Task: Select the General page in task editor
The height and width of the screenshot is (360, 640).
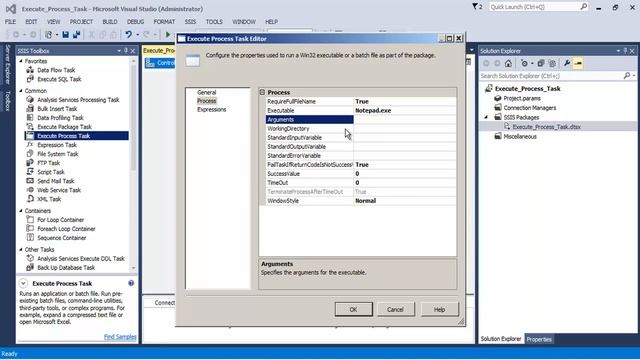Action: click(x=207, y=92)
